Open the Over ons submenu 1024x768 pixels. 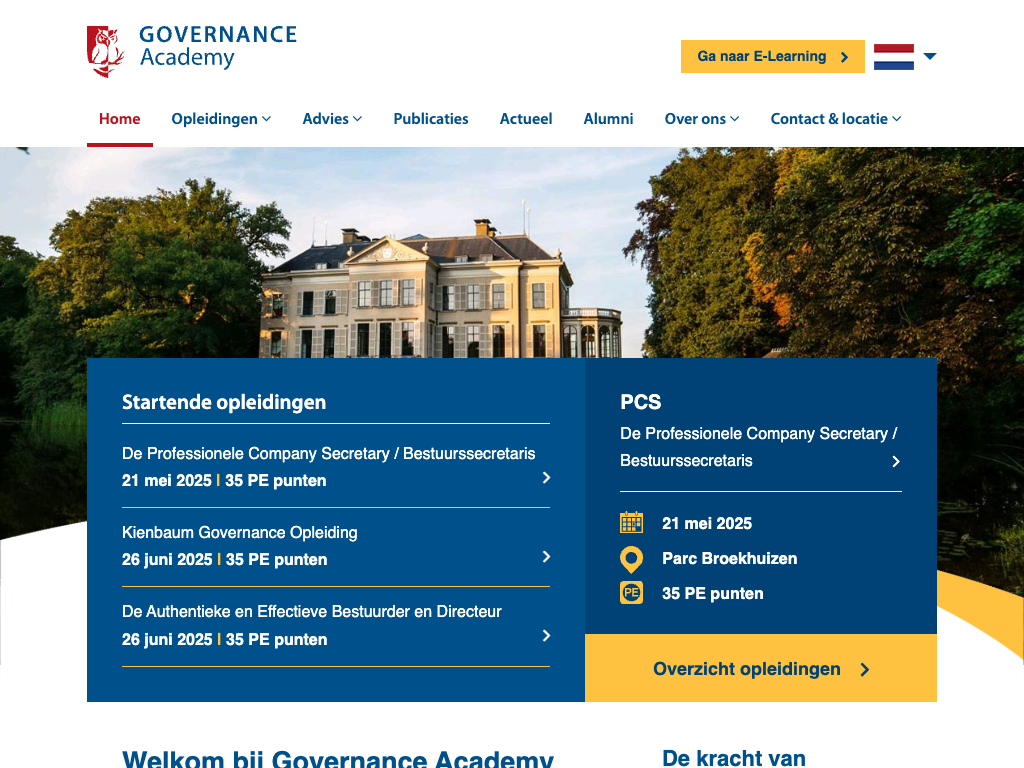click(701, 119)
